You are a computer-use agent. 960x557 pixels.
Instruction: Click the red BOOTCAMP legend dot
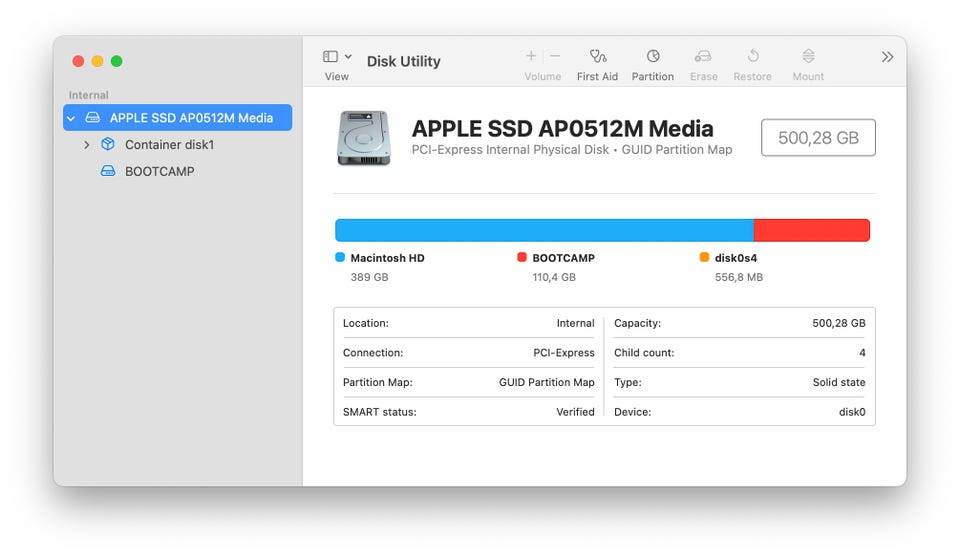pyautogui.click(x=522, y=257)
